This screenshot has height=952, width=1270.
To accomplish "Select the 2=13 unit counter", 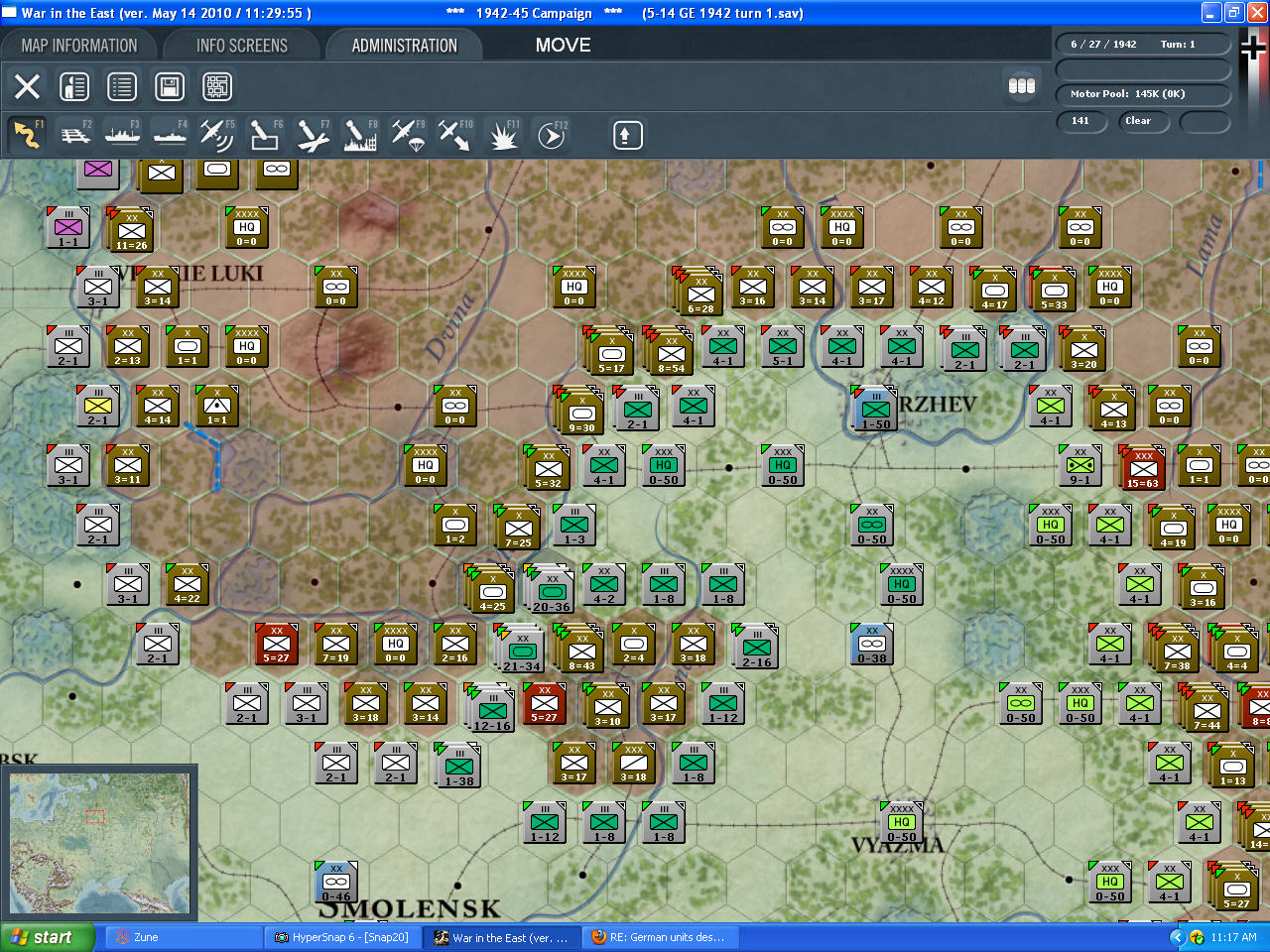I will point(127,346).
